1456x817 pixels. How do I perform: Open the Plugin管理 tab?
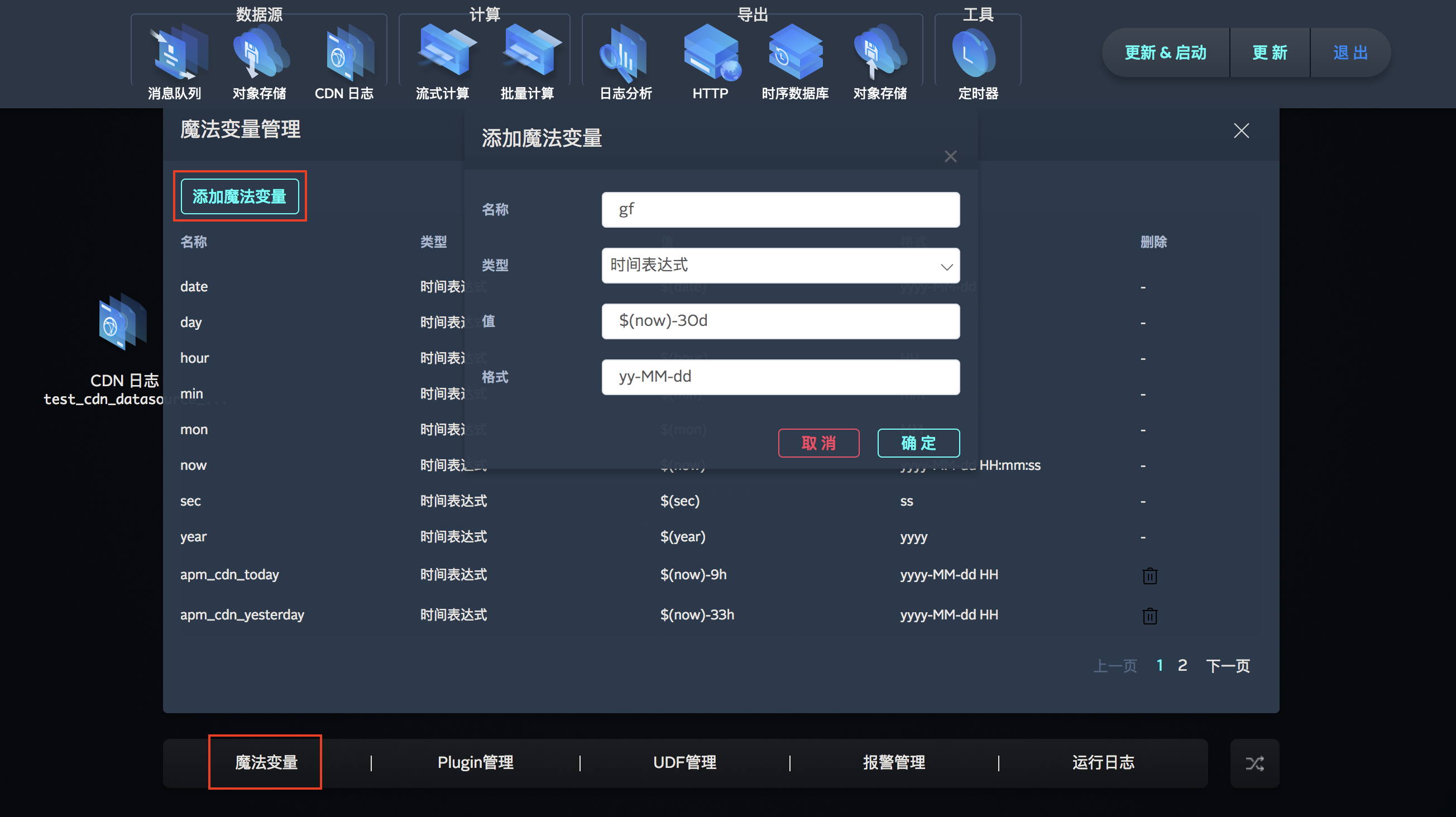(x=475, y=762)
